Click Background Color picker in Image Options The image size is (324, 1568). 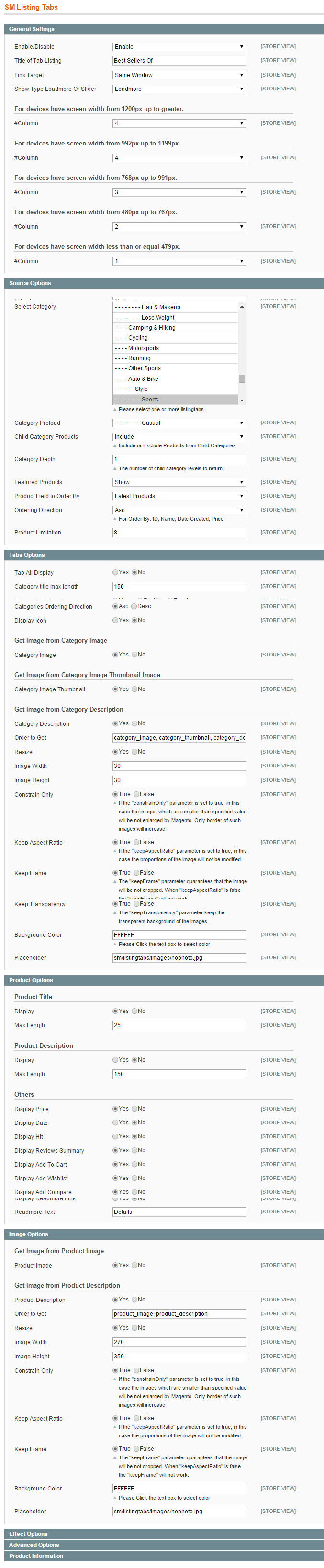click(x=179, y=1488)
